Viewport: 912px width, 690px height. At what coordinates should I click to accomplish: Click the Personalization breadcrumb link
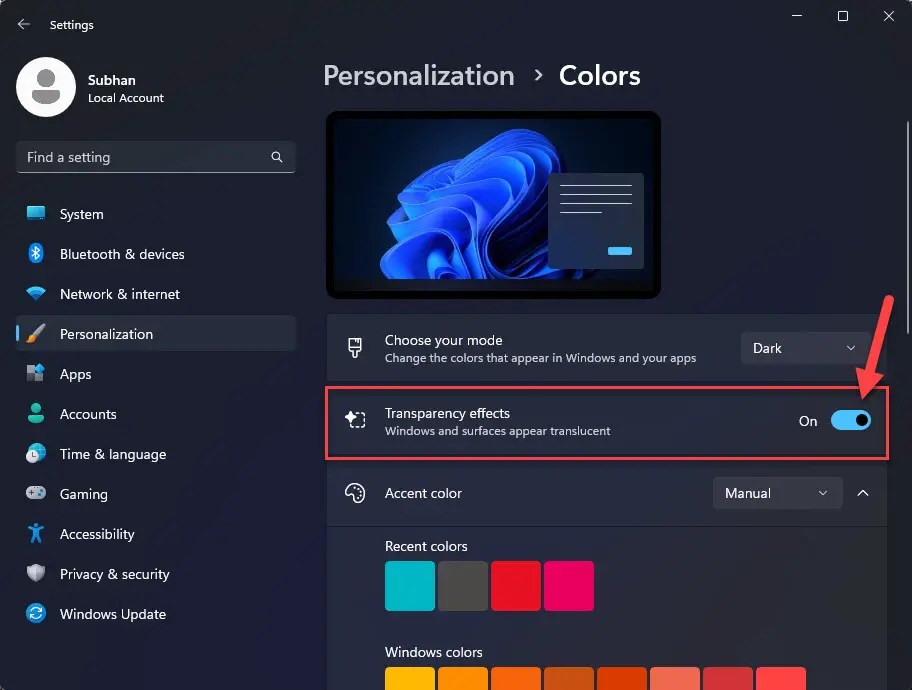[419, 75]
